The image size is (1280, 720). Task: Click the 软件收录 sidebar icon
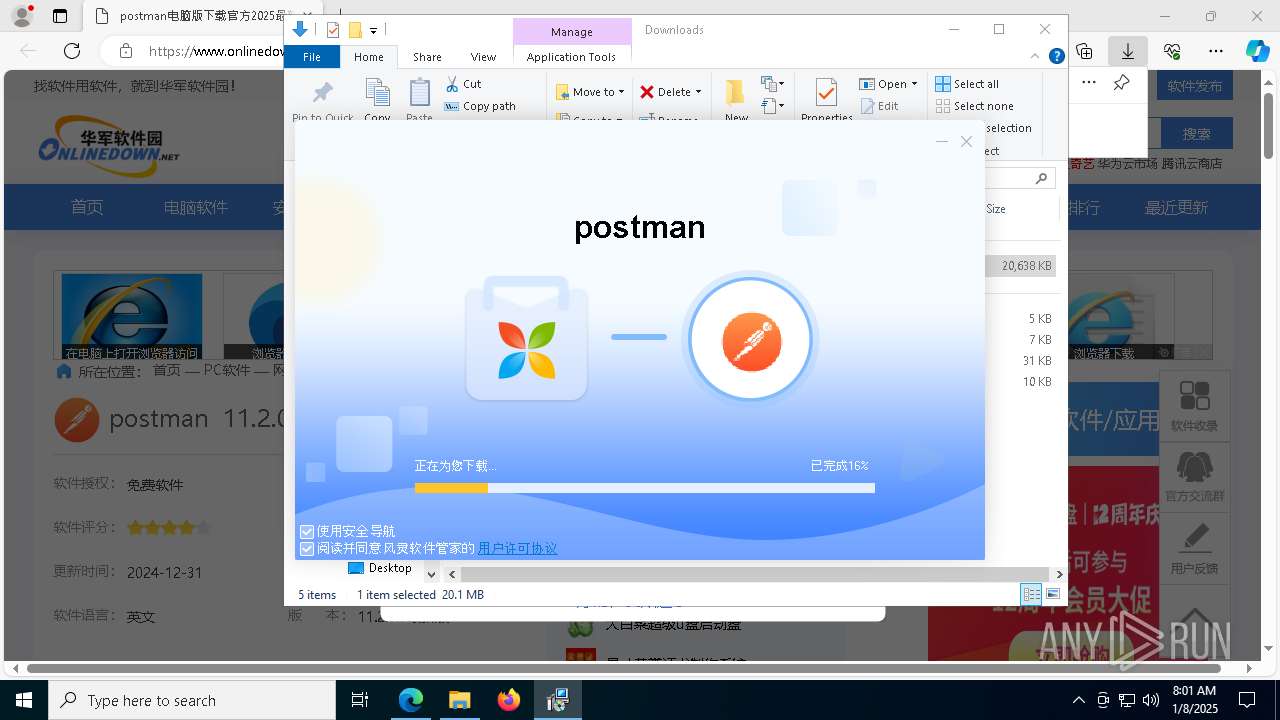(x=1194, y=405)
